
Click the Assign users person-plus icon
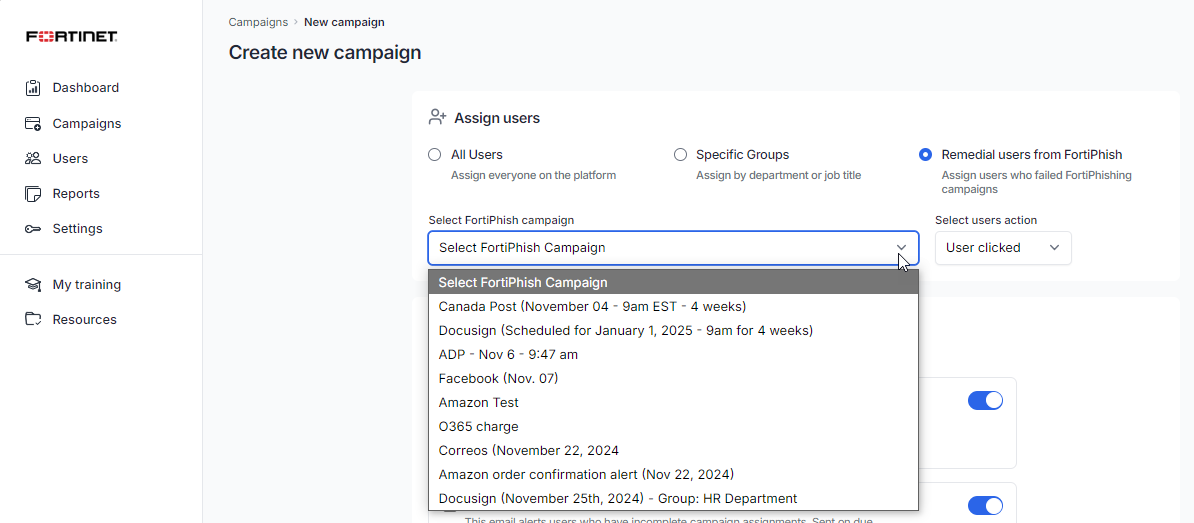pyautogui.click(x=437, y=117)
